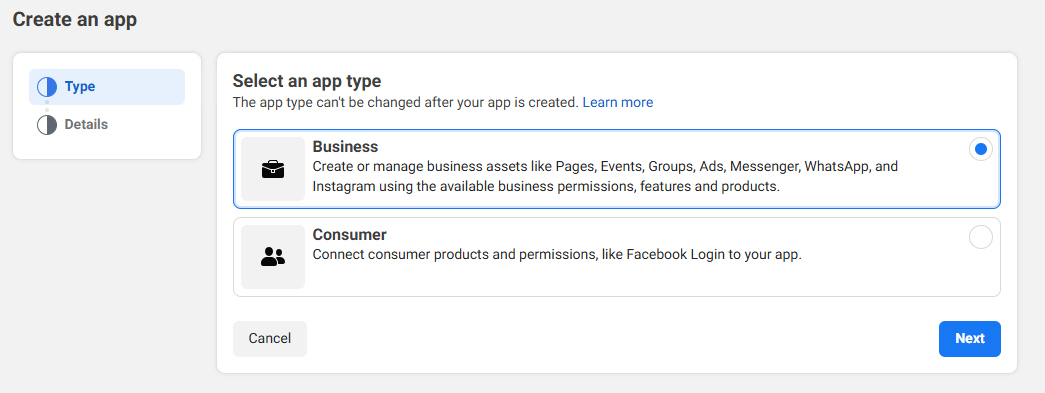Viewport: 1045px width, 393px height.
Task: Open the Type step in sidebar
Action: pyautogui.click(x=107, y=87)
